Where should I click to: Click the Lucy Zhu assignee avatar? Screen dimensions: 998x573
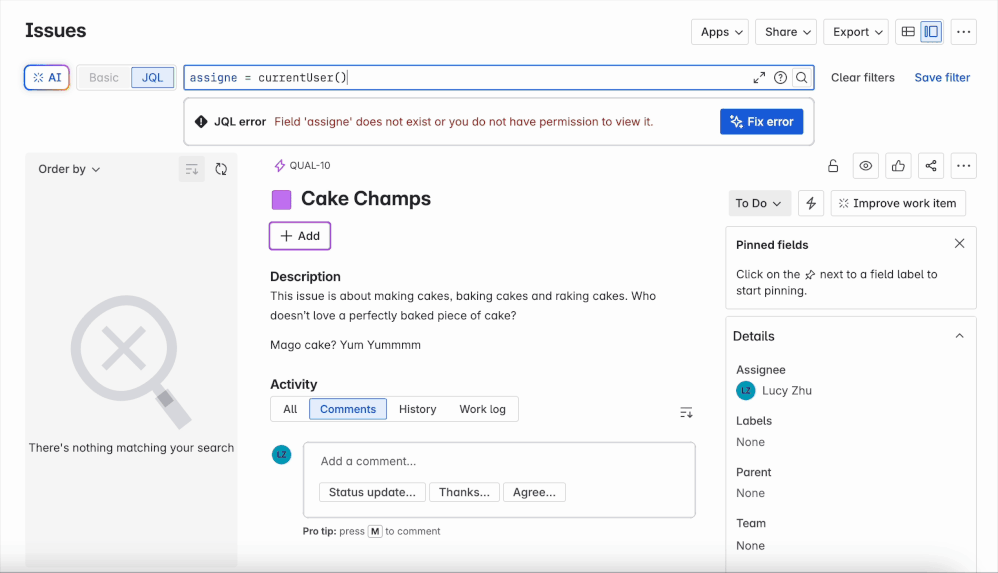[746, 390]
